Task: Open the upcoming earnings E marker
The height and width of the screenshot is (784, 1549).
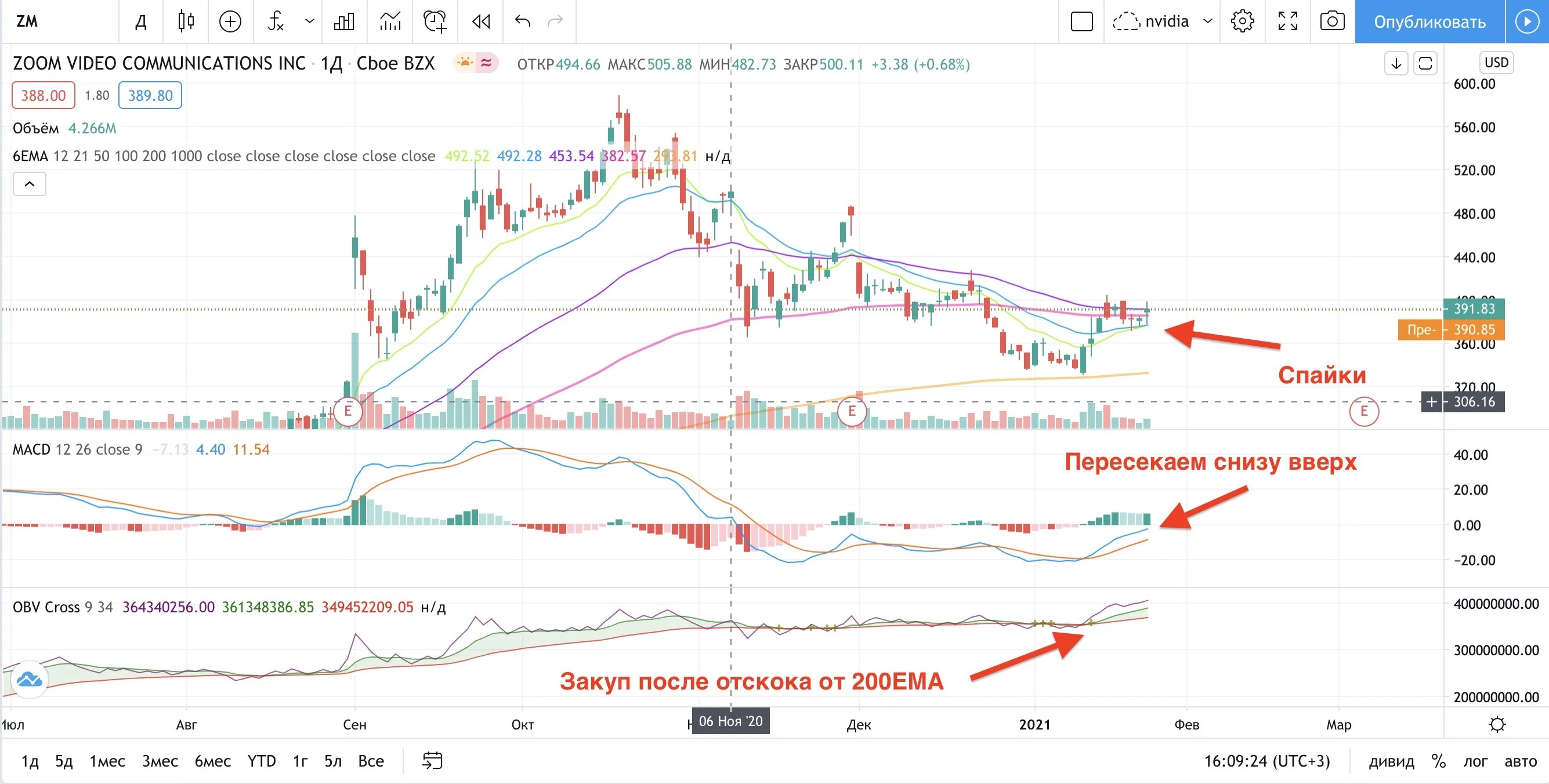Action: point(1364,412)
